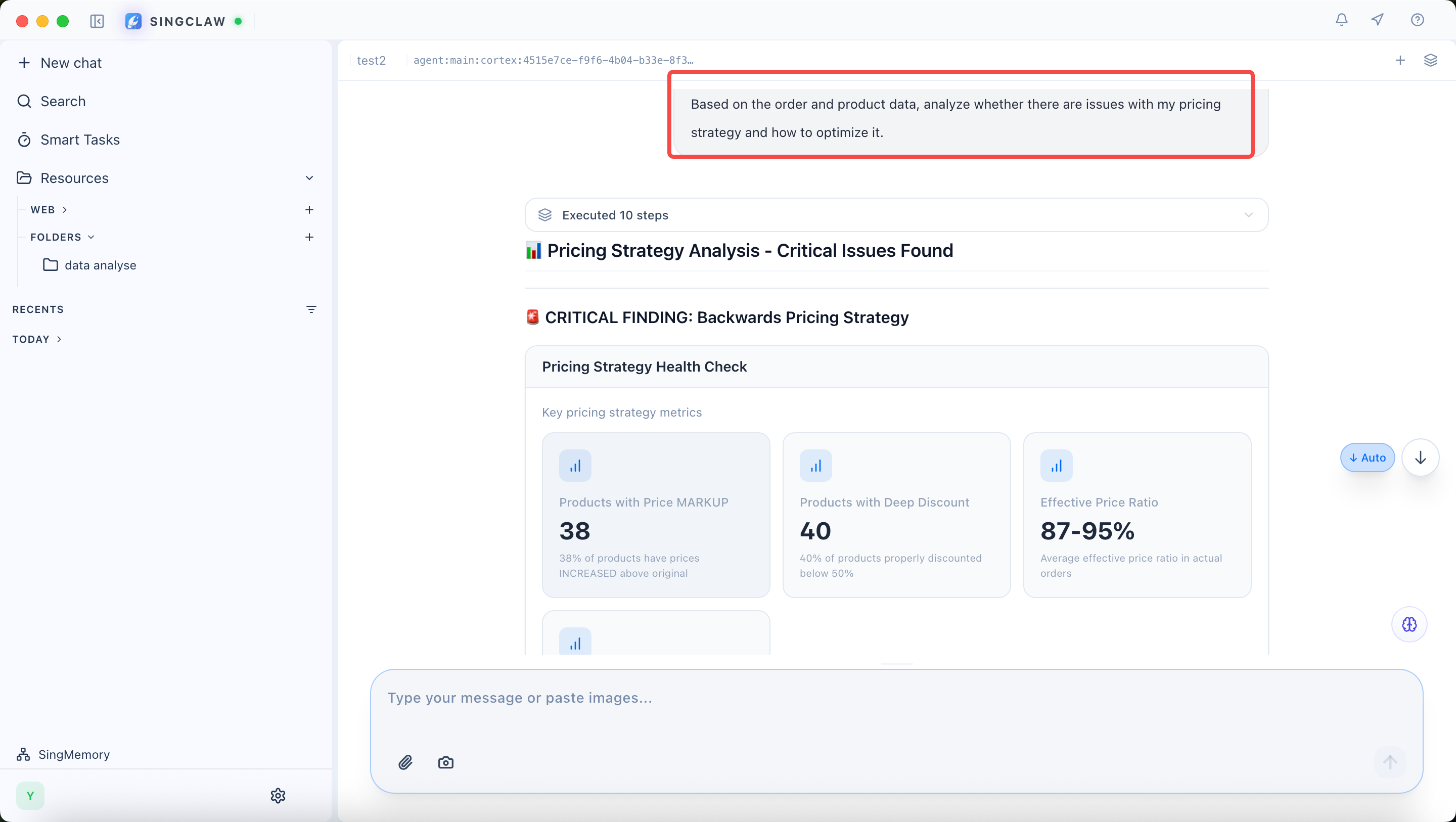Collapse the Resources section chevron
Image resolution: width=1456 pixels, height=822 pixels.
[309, 178]
